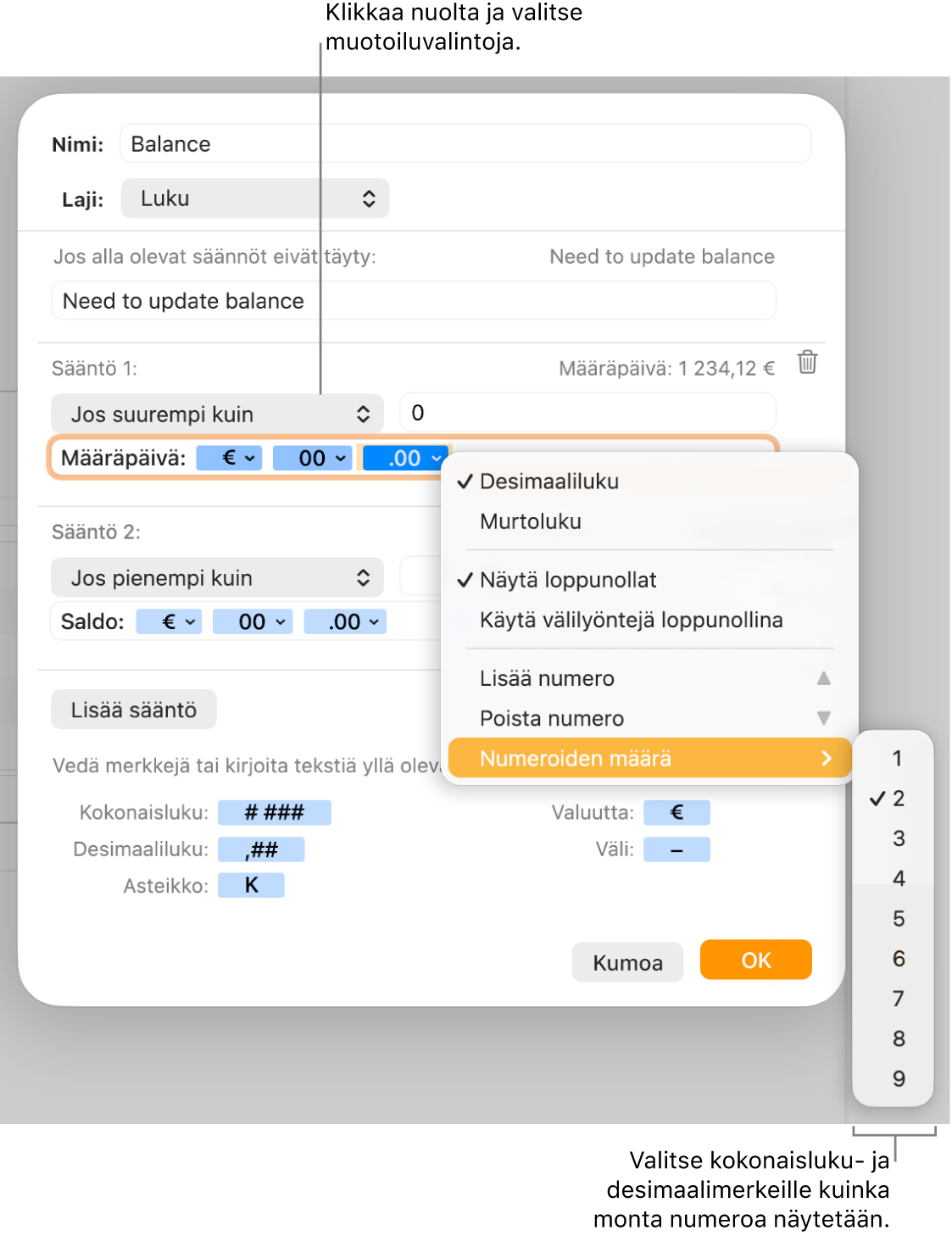Expand the 00 token in Saldo row

(x=253, y=621)
